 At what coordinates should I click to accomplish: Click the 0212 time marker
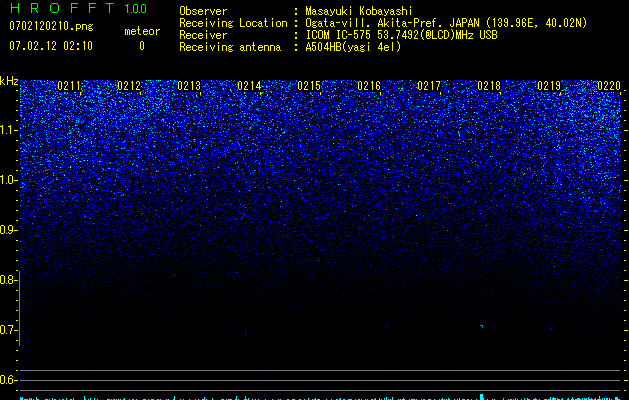(129, 86)
